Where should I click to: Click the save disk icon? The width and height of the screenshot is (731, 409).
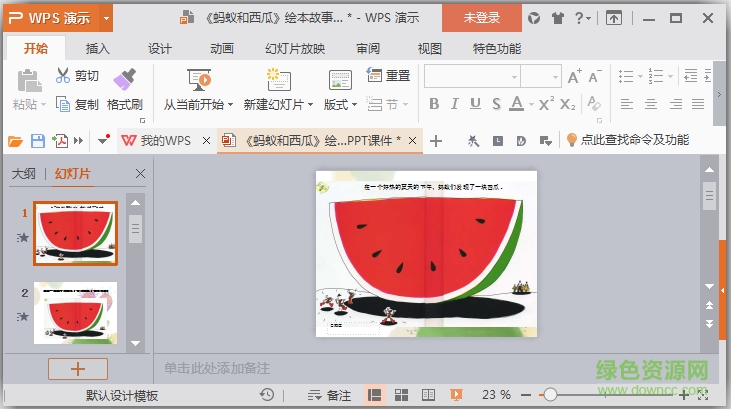tap(38, 140)
